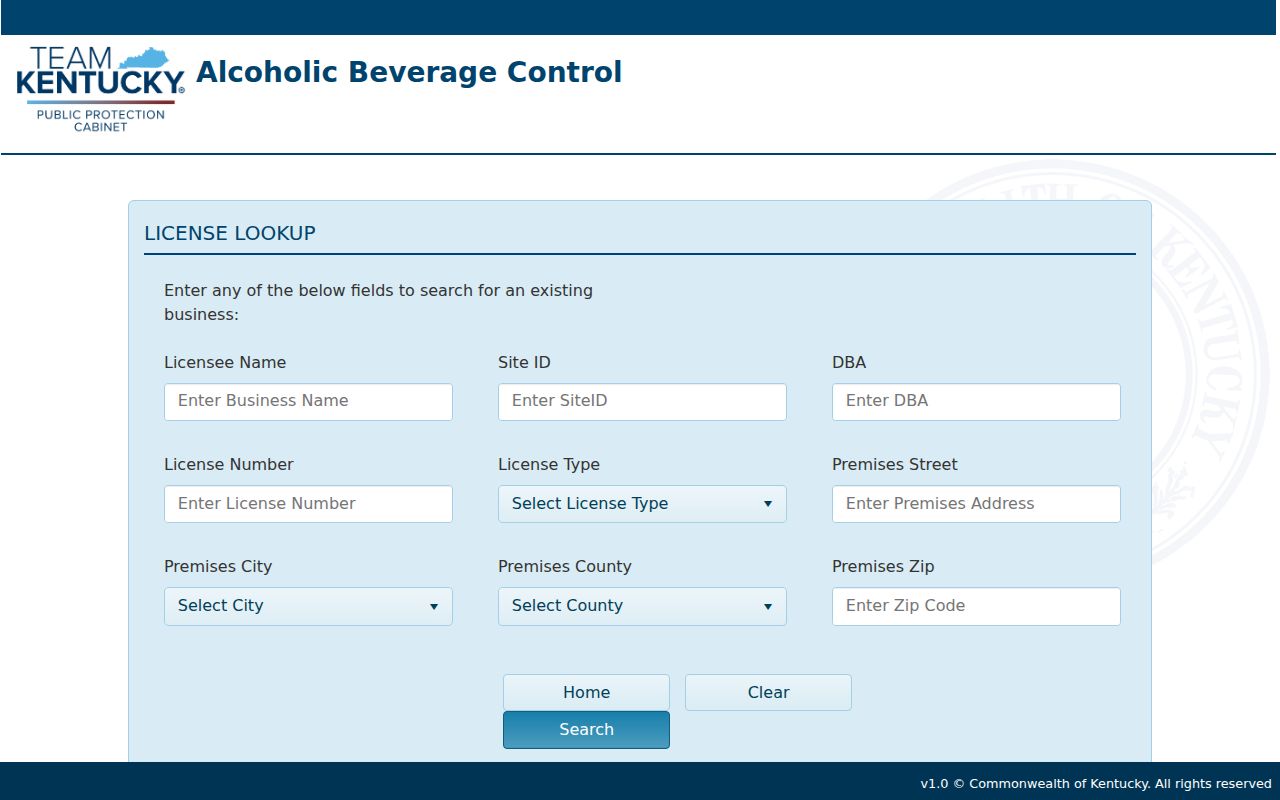
Task: Click the Clear button
Action: (x=768, y=692)
